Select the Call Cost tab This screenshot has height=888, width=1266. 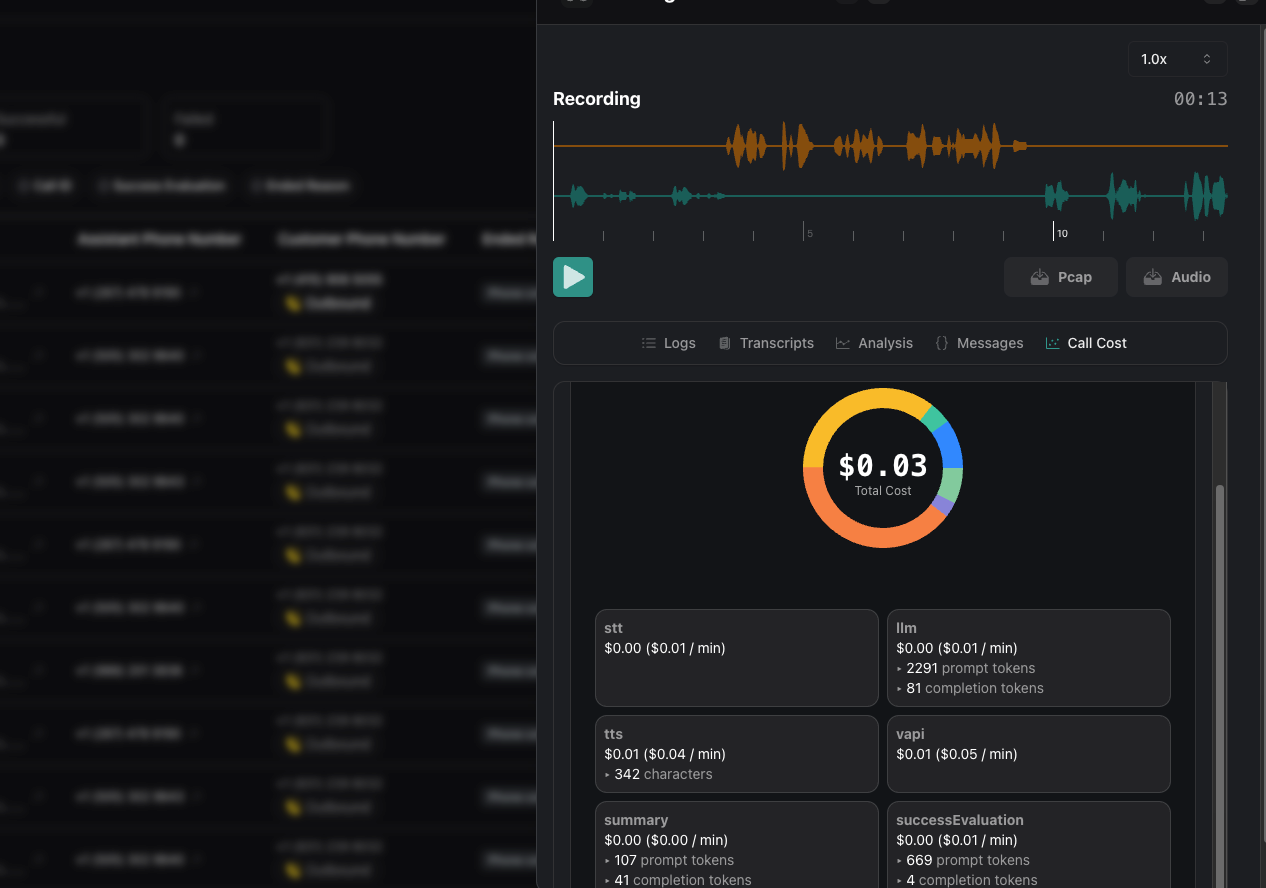pos(1086,343)
